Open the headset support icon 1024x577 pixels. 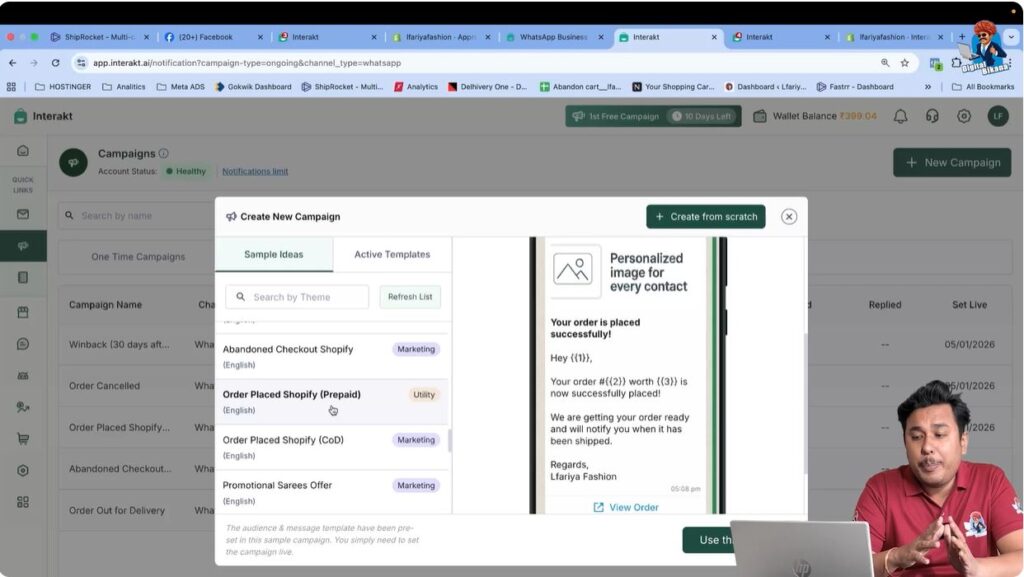click(932, 116)
